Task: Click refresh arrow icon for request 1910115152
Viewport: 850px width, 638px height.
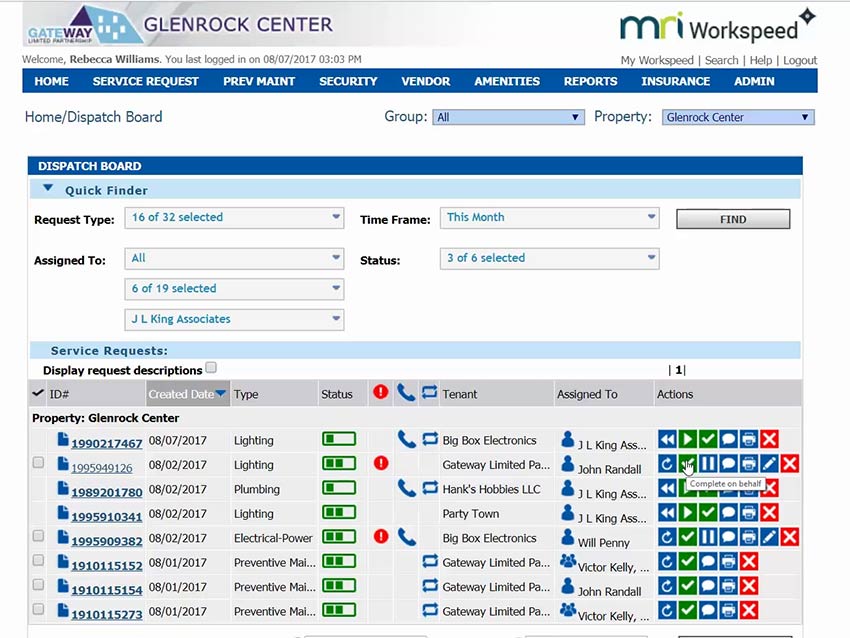Action: tap(667, 562)
